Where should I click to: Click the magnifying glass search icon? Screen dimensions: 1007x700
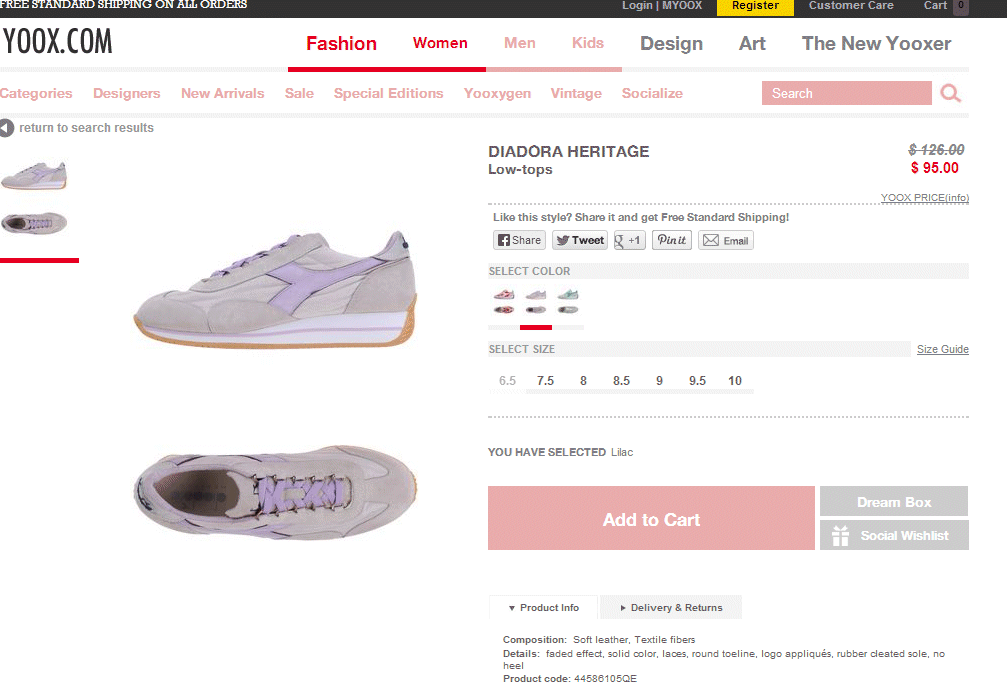(x=950, y=94)
